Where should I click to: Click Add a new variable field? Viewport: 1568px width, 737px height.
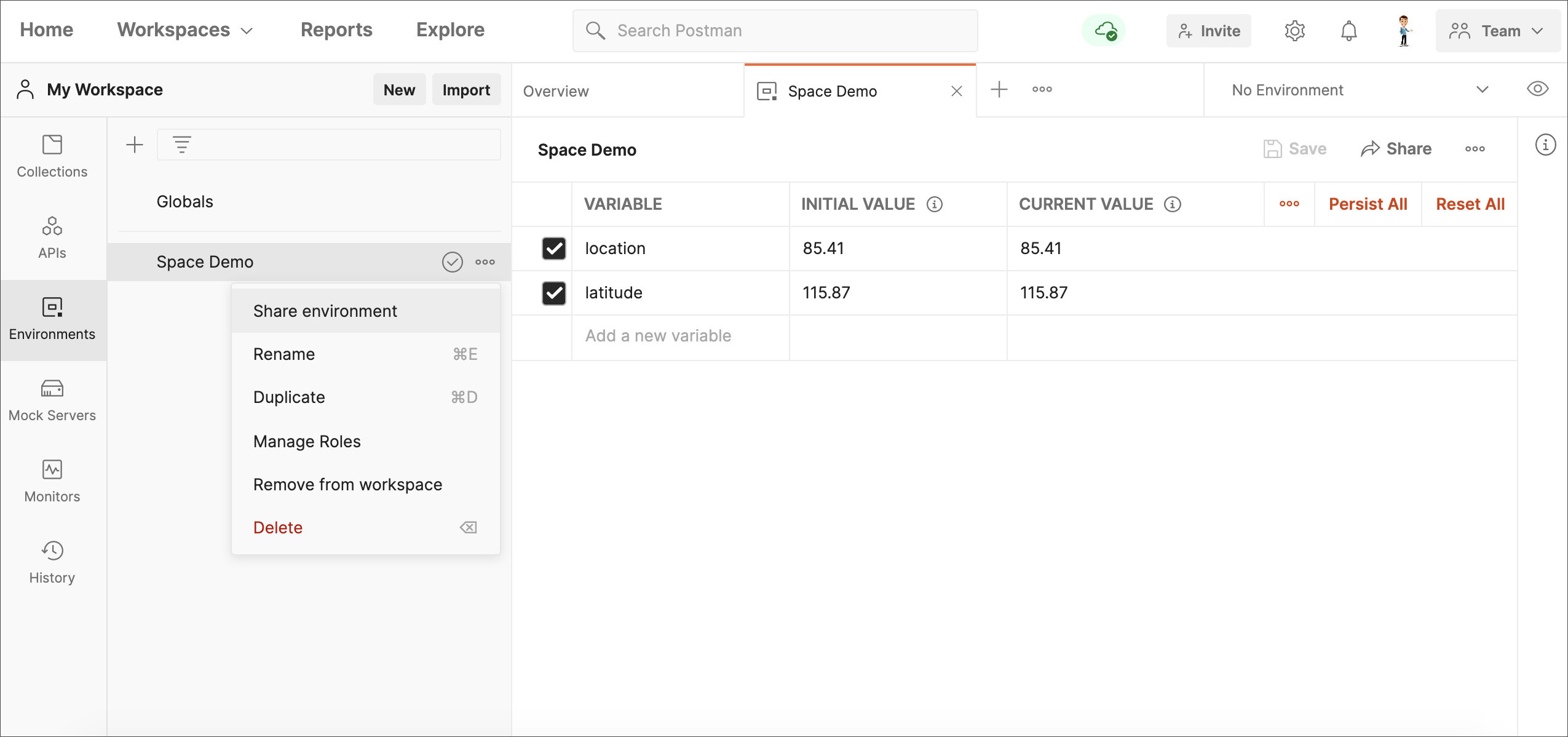click(681, 337)
